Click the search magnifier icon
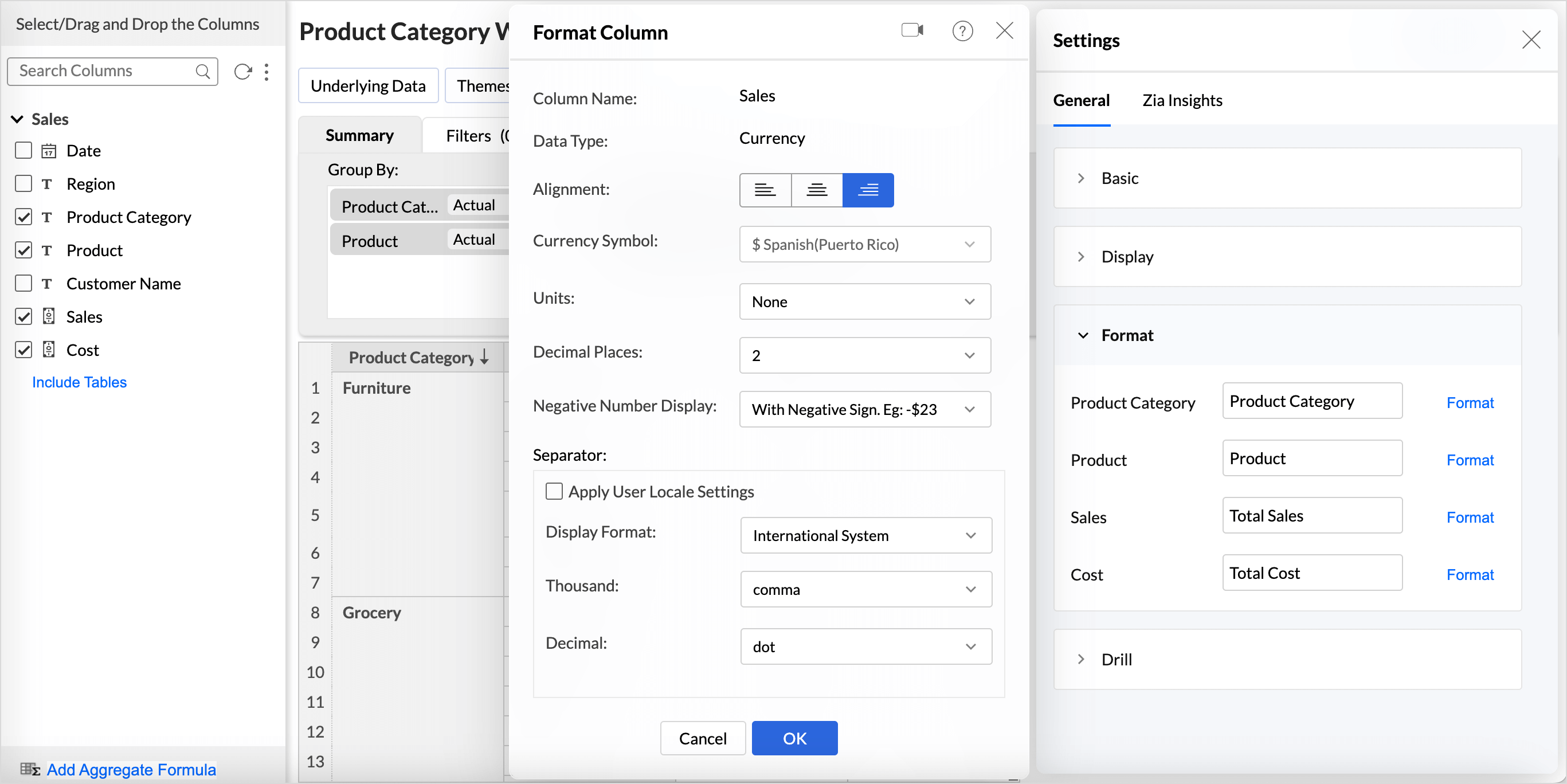The height and width of the screenshot is (784, 1567). coord(202,72)
